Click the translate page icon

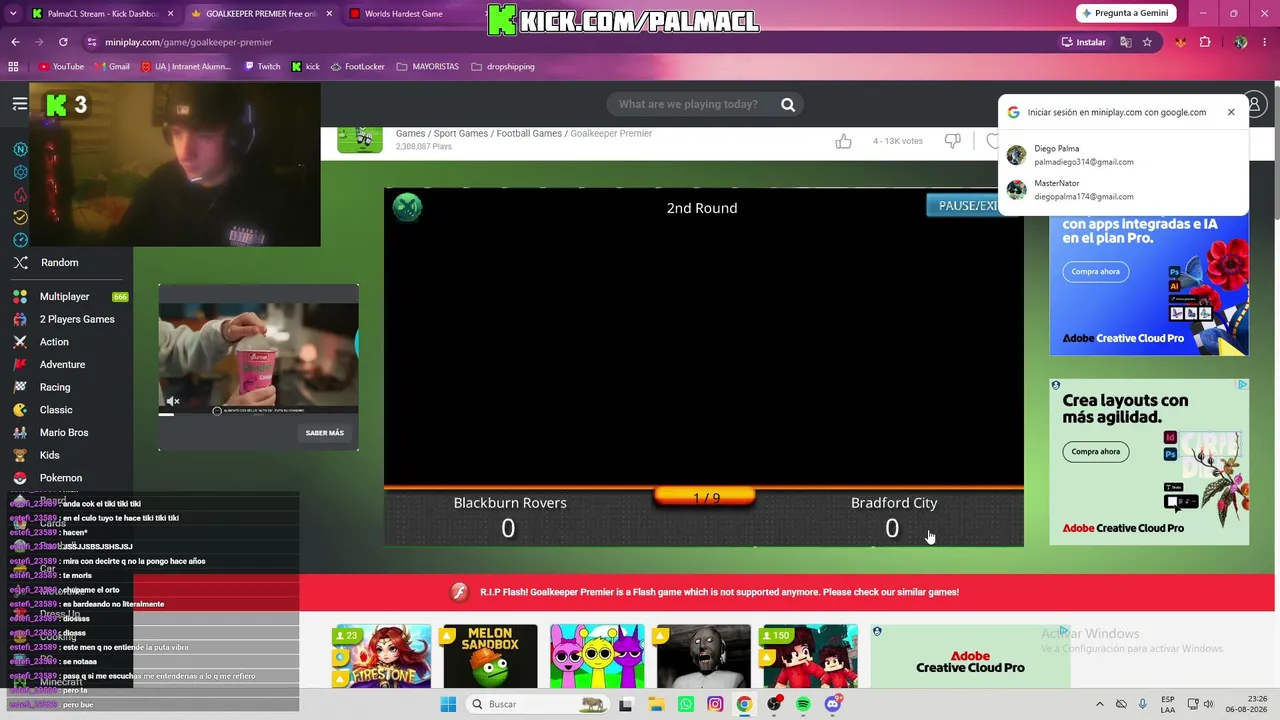click(x=1126, y=42)
